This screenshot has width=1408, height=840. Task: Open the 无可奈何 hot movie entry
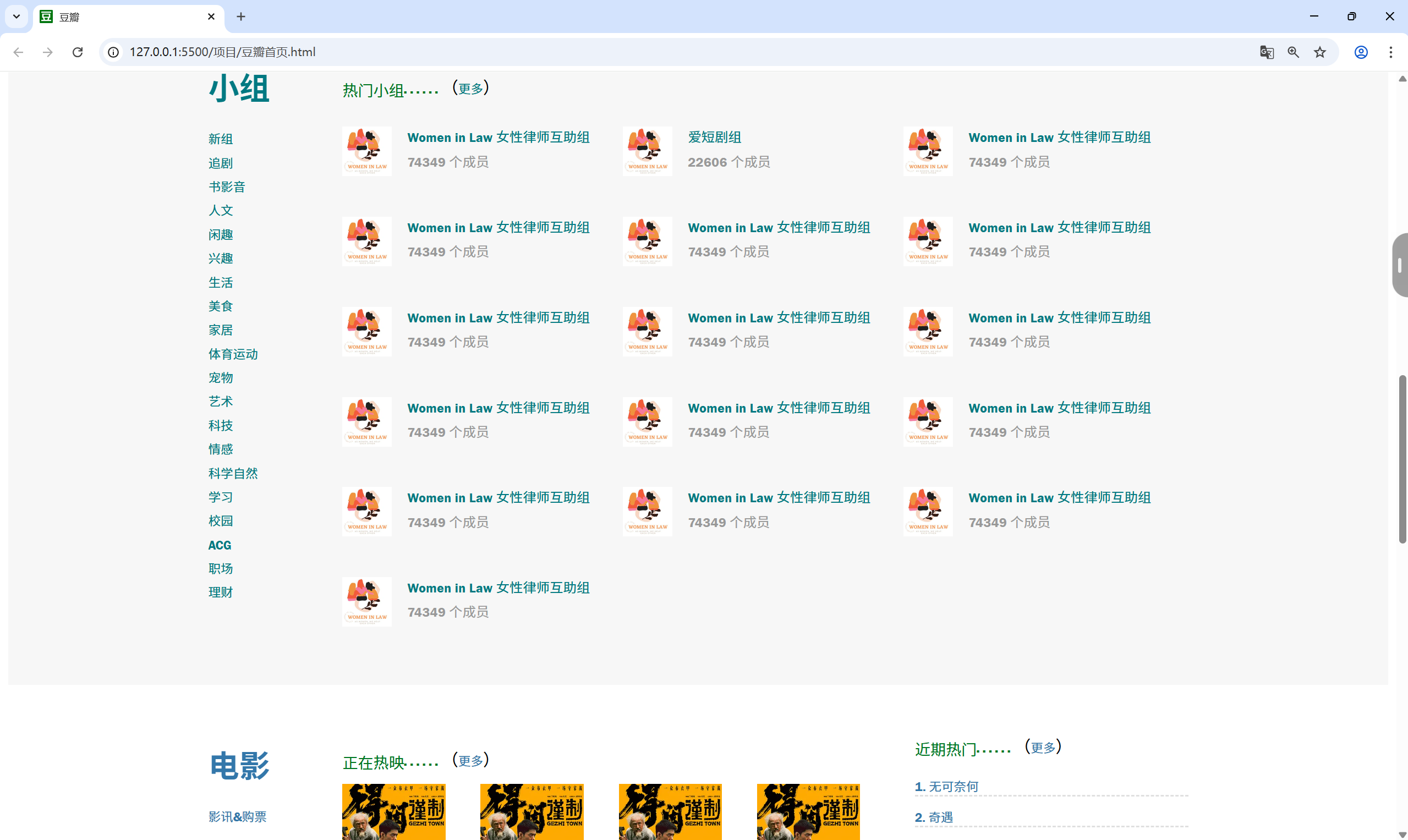pyautogui.click(x=953, y=786)
